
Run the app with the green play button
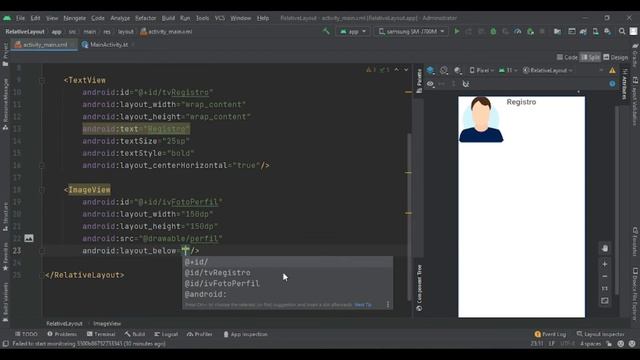[x=457, y=31]
